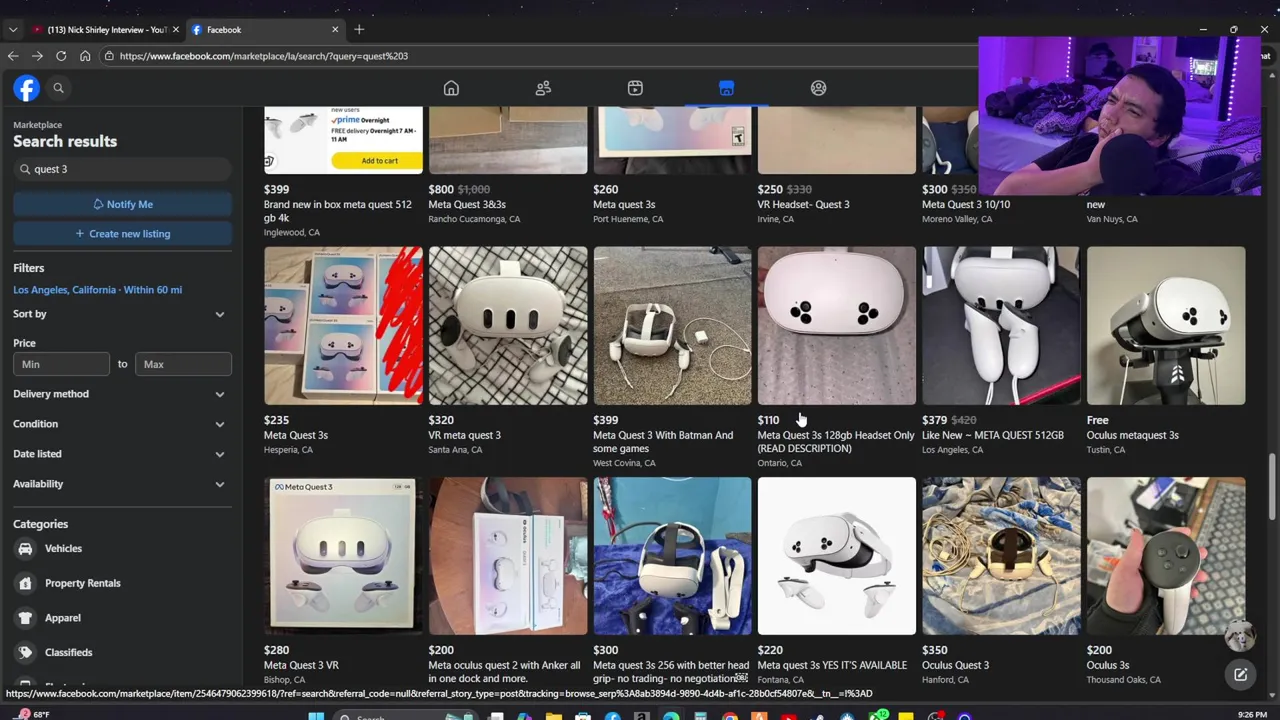The height and width of the screenshot is (720, 1280).
Task: Open the $300 quest 3s 256 listing thumbnail
Action: (672, 556)
